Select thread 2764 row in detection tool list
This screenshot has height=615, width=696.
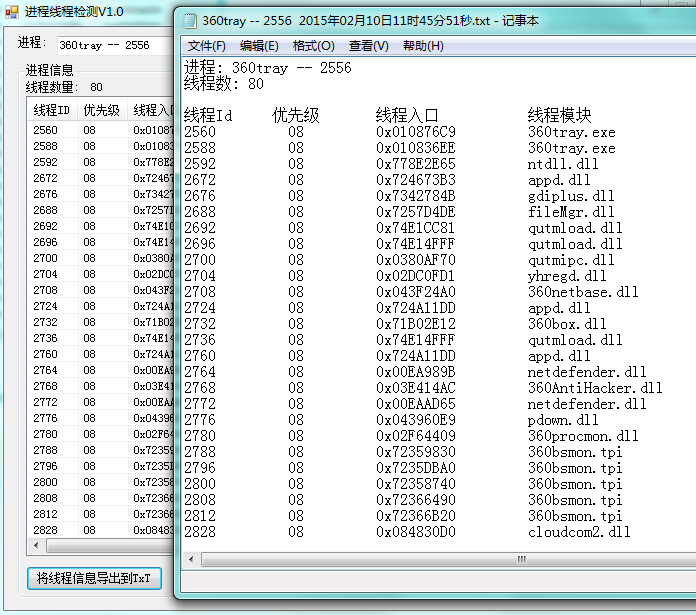[101, 370]
